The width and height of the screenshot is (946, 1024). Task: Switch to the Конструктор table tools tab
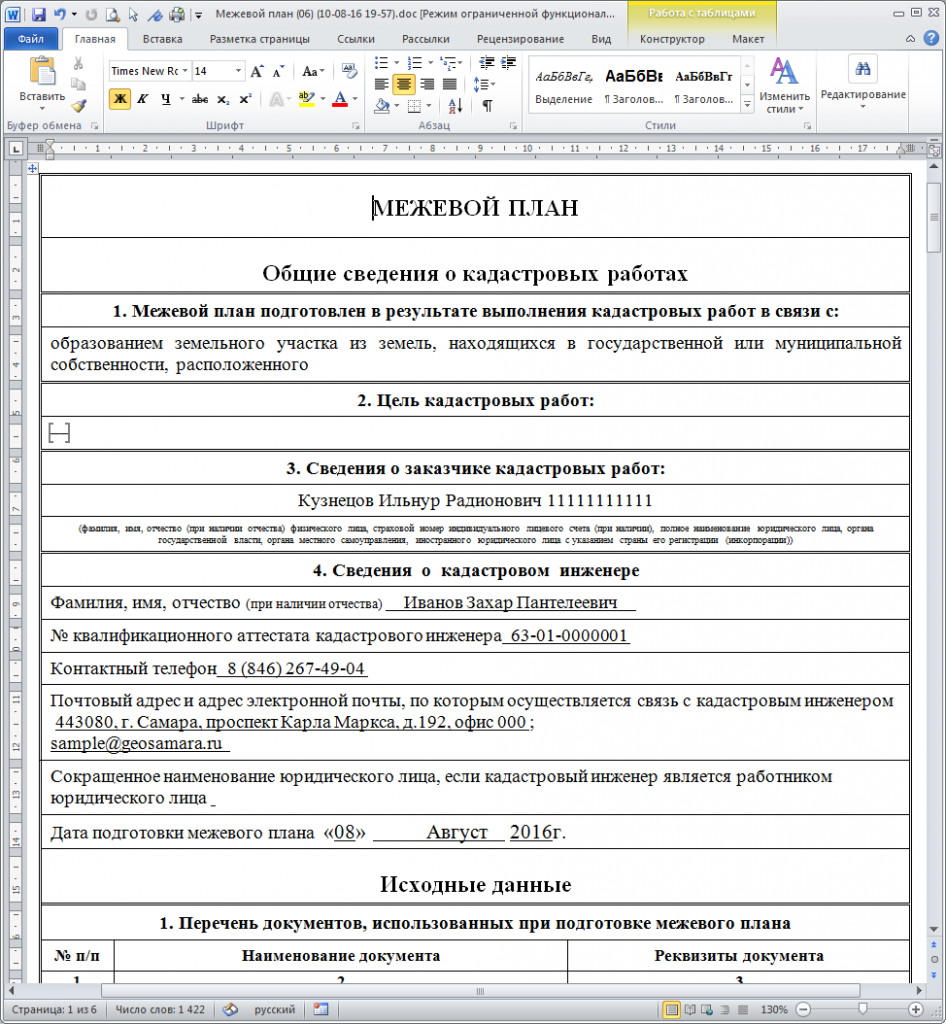(672, 39)
